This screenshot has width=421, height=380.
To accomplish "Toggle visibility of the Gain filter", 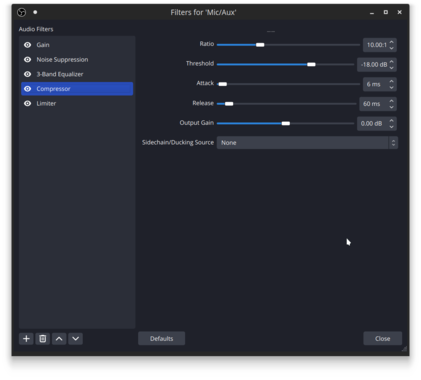I will (x=28, y=45).
